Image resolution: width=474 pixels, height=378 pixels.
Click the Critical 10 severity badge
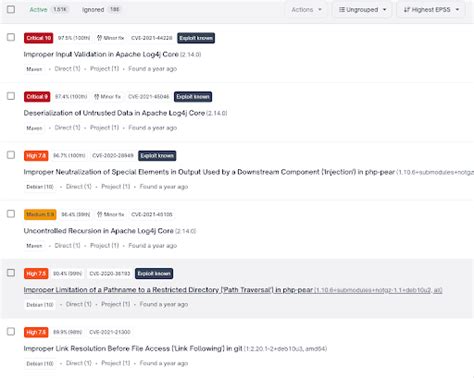[39, 38]
